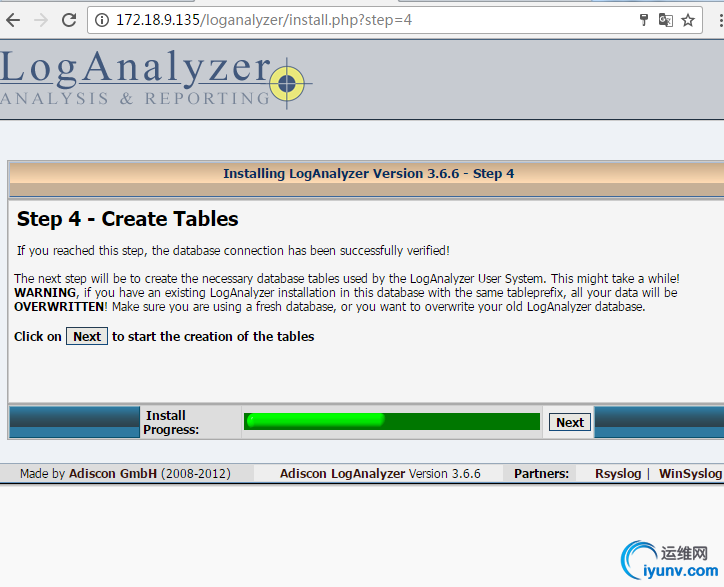
Task: Click the inline Next button after 'Click on'
Action: (x=87, y=336)
